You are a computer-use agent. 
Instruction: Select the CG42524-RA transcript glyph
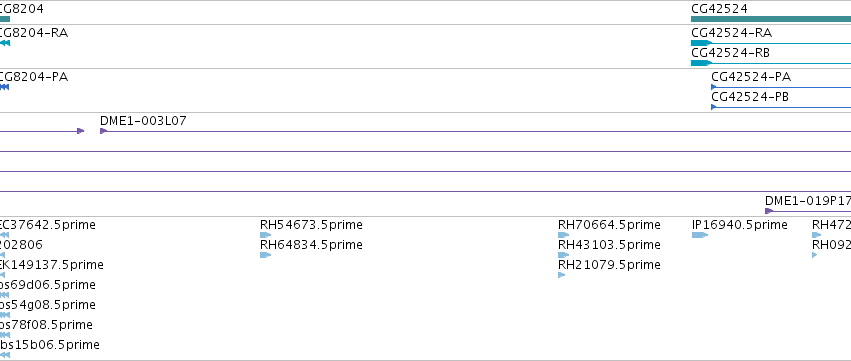pos(771,43)
